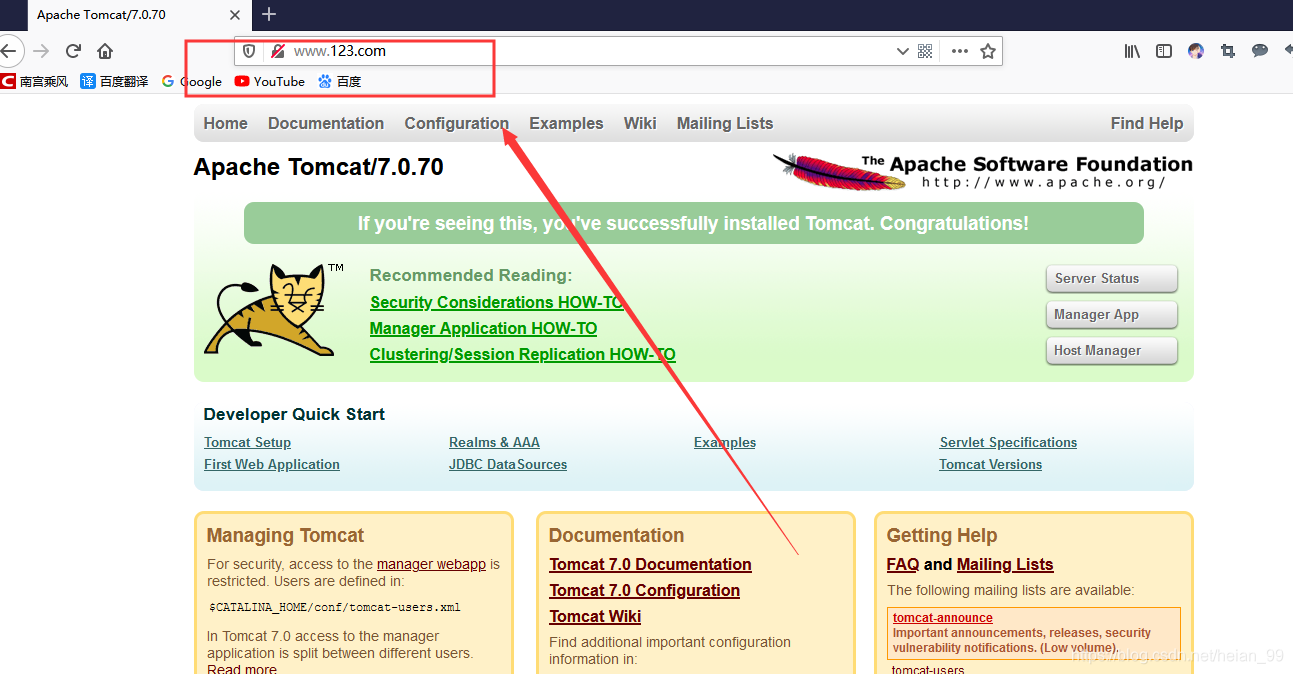
Task: Open the tomcat-announce mailing list link
Action: 943,618
